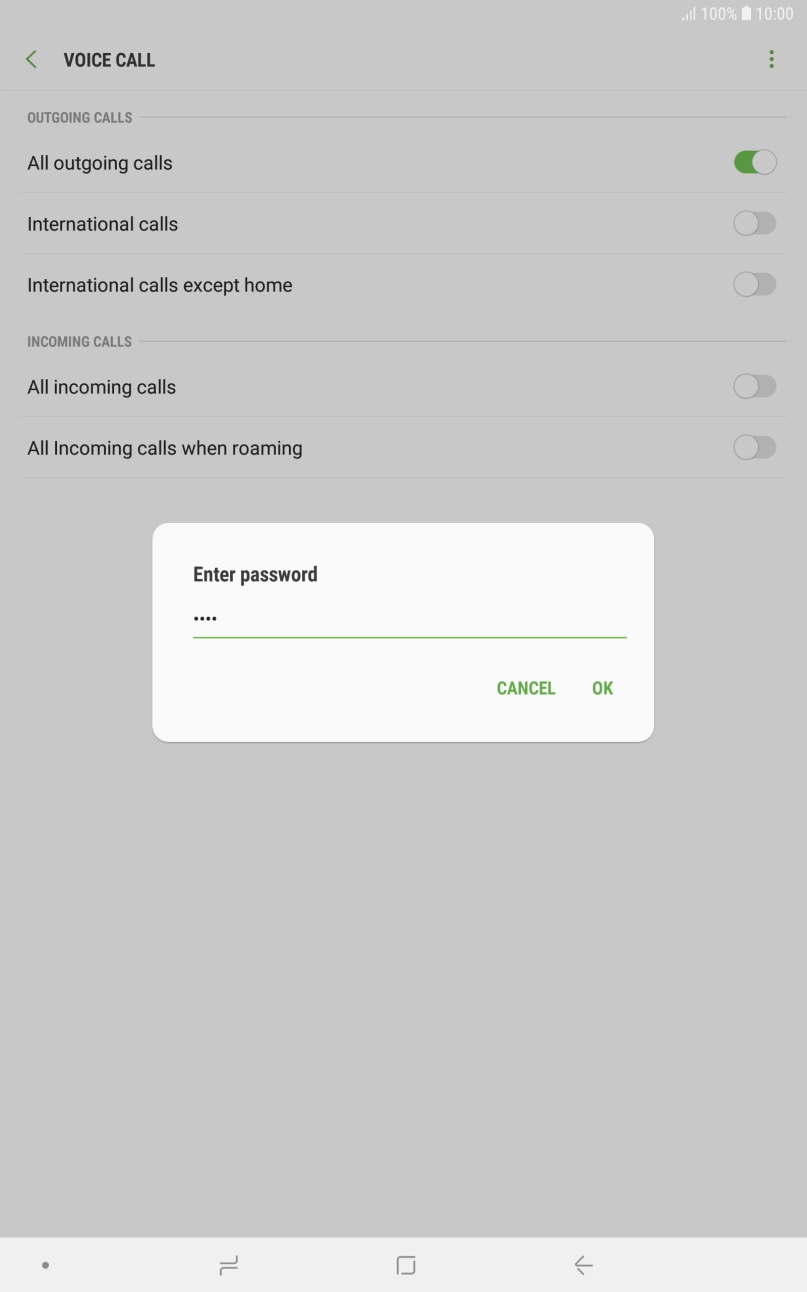Tap the Enter password dialog title
Image resolution: width=807 pixels, height=1292 pixels.
point(254,574)
